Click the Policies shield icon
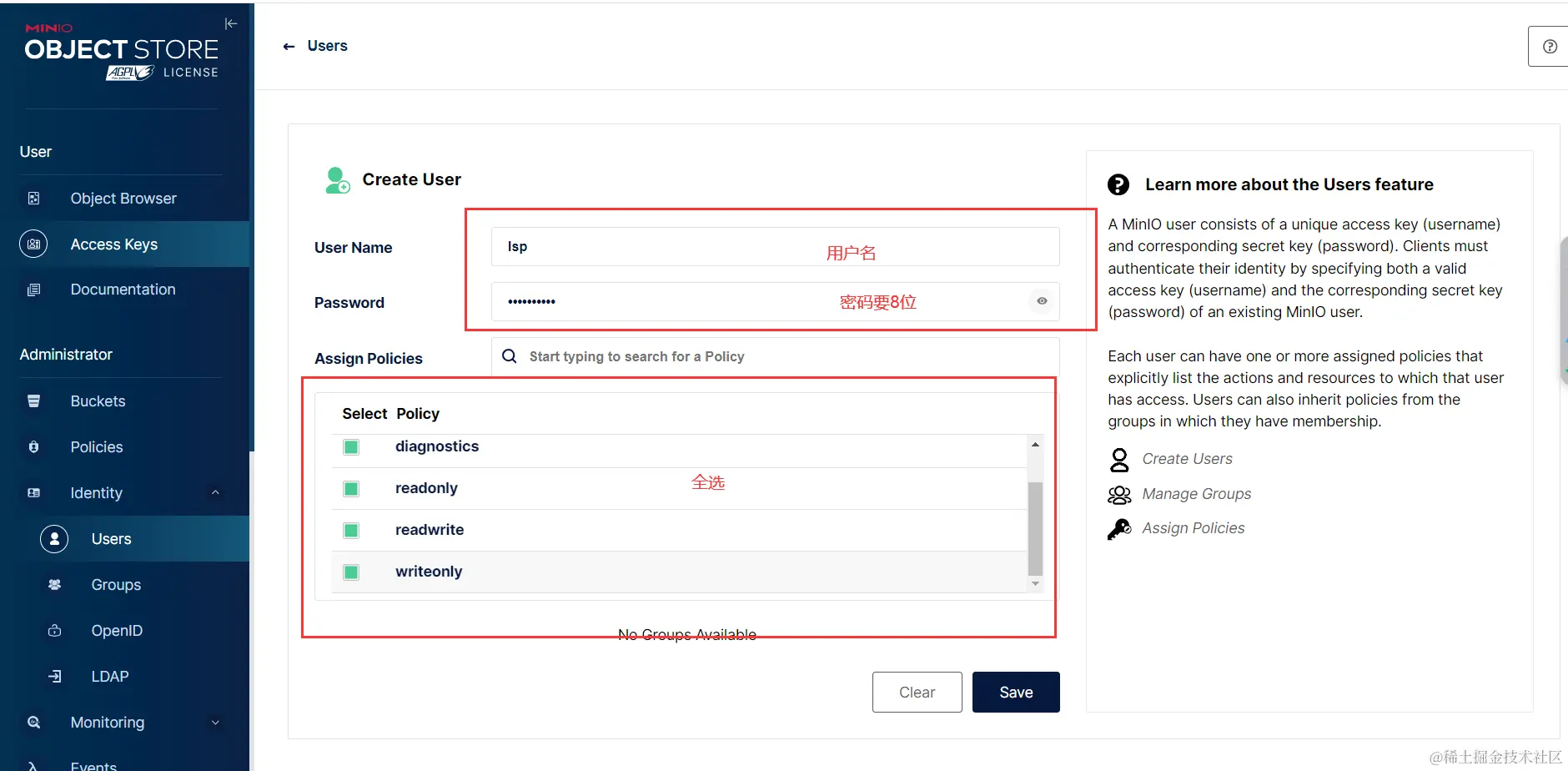The image size is (1568, 771). point(33,447)
